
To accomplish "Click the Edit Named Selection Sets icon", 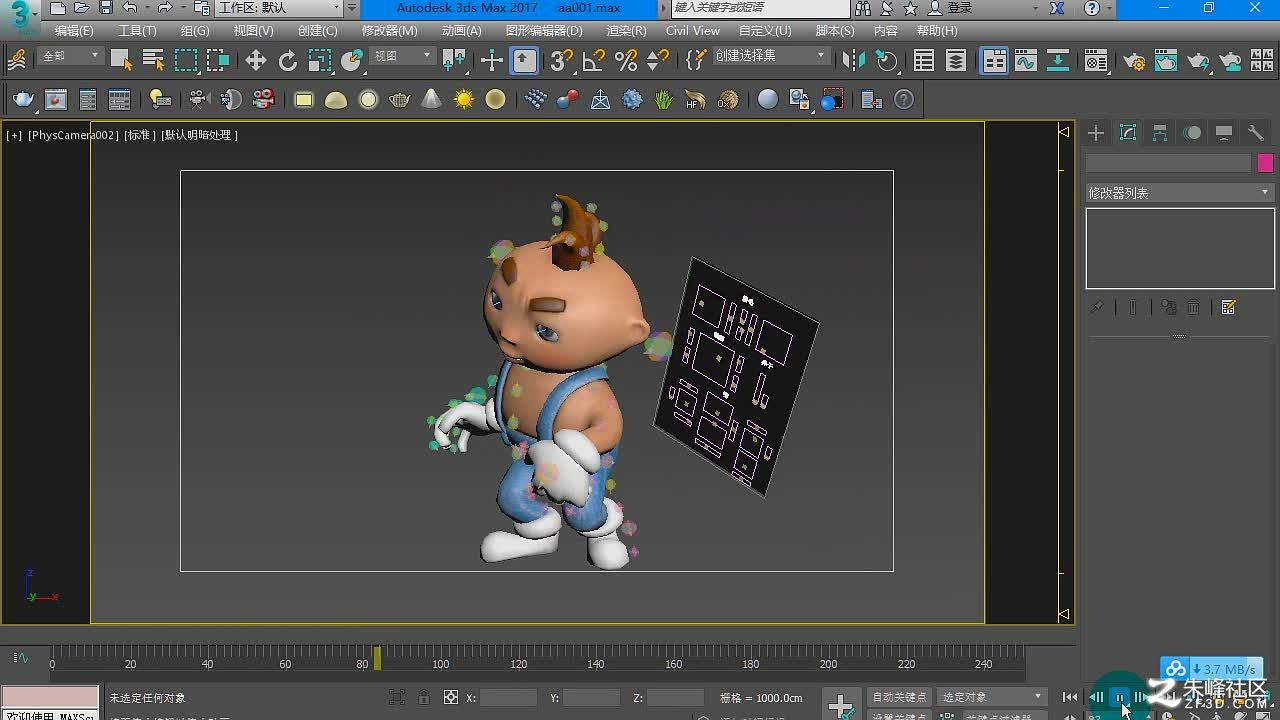I will pos(696,60).
